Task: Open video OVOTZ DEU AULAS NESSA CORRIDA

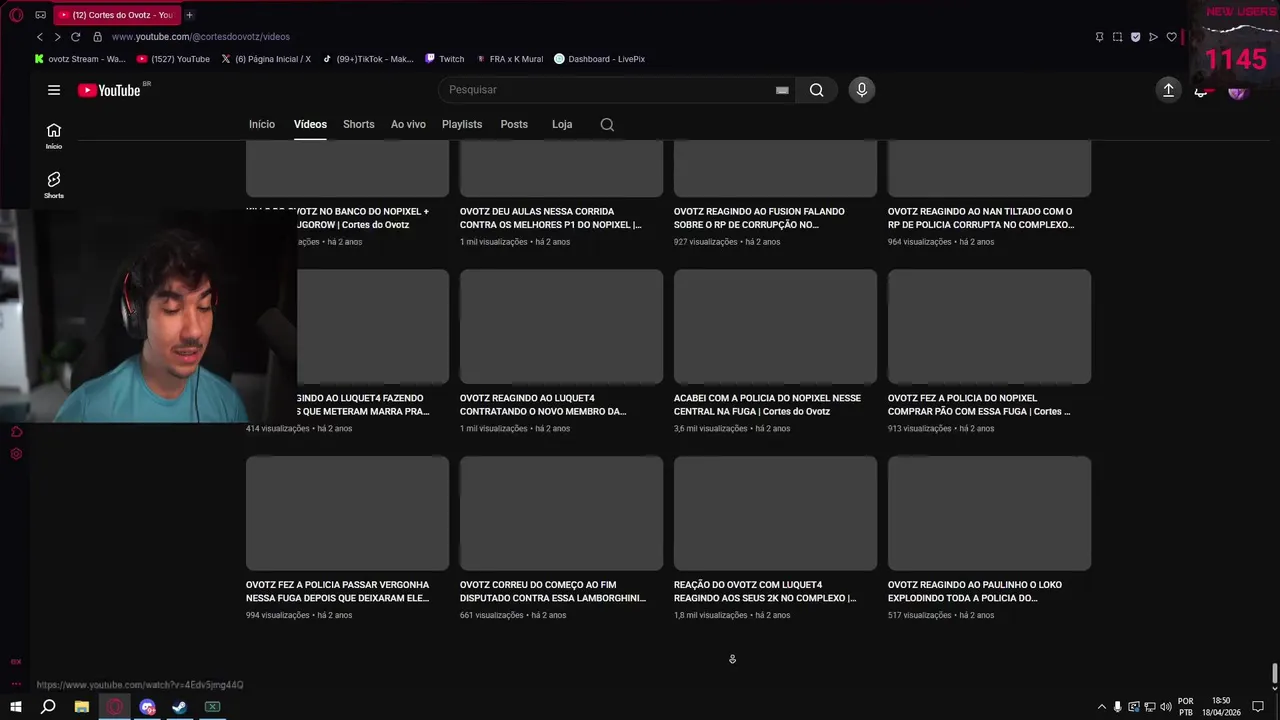Action: click(x=551, y=218)
